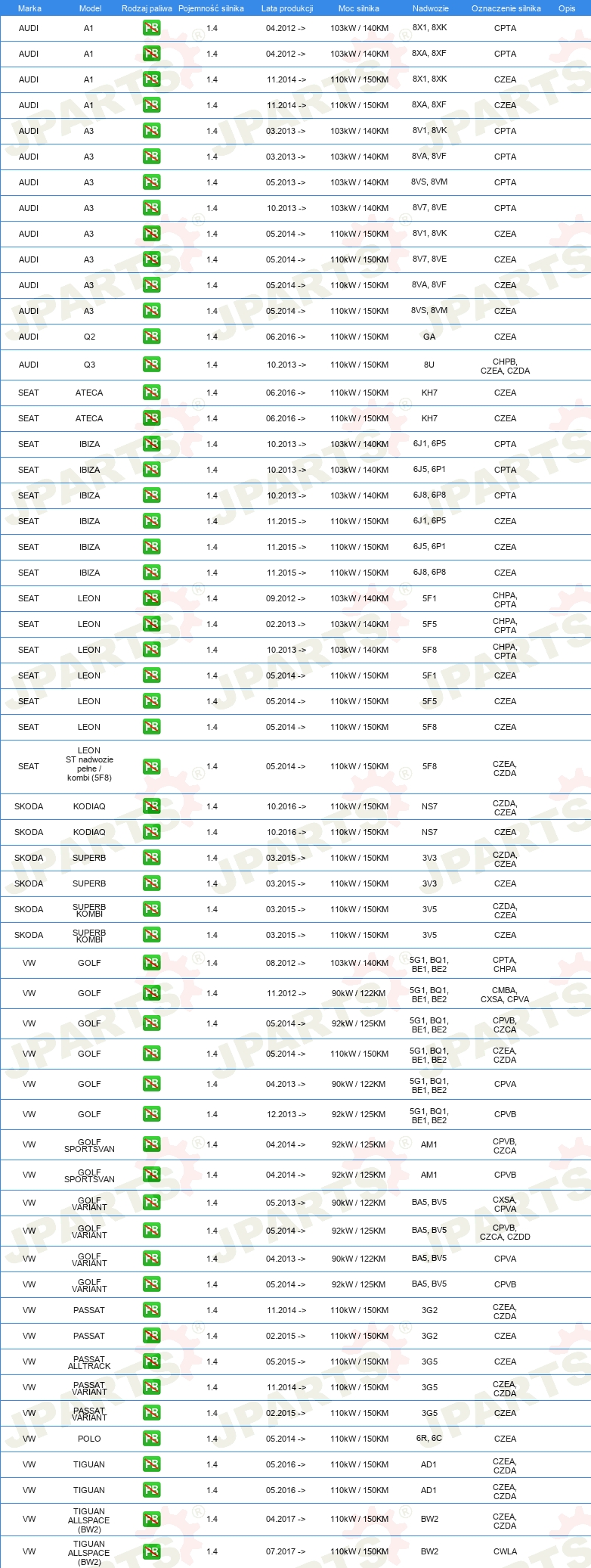Click fuel icon for A1 8X1, 8XK CPTA row
Viewport: 591px width, 1568px height.
[151, 28]
